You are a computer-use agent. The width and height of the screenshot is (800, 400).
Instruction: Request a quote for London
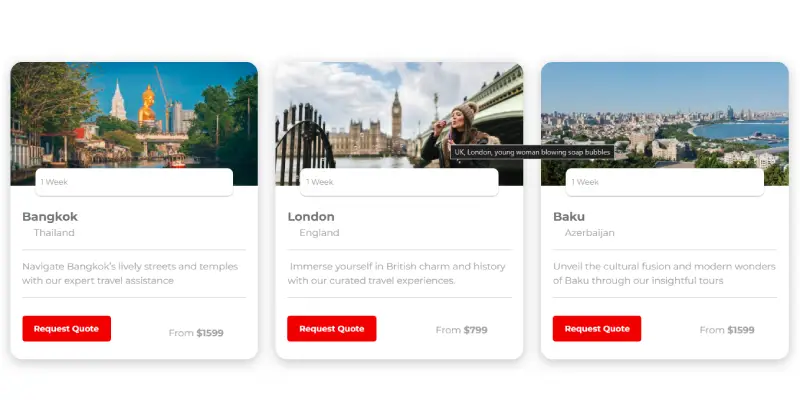pyautogui.click(x=332, y=329)
